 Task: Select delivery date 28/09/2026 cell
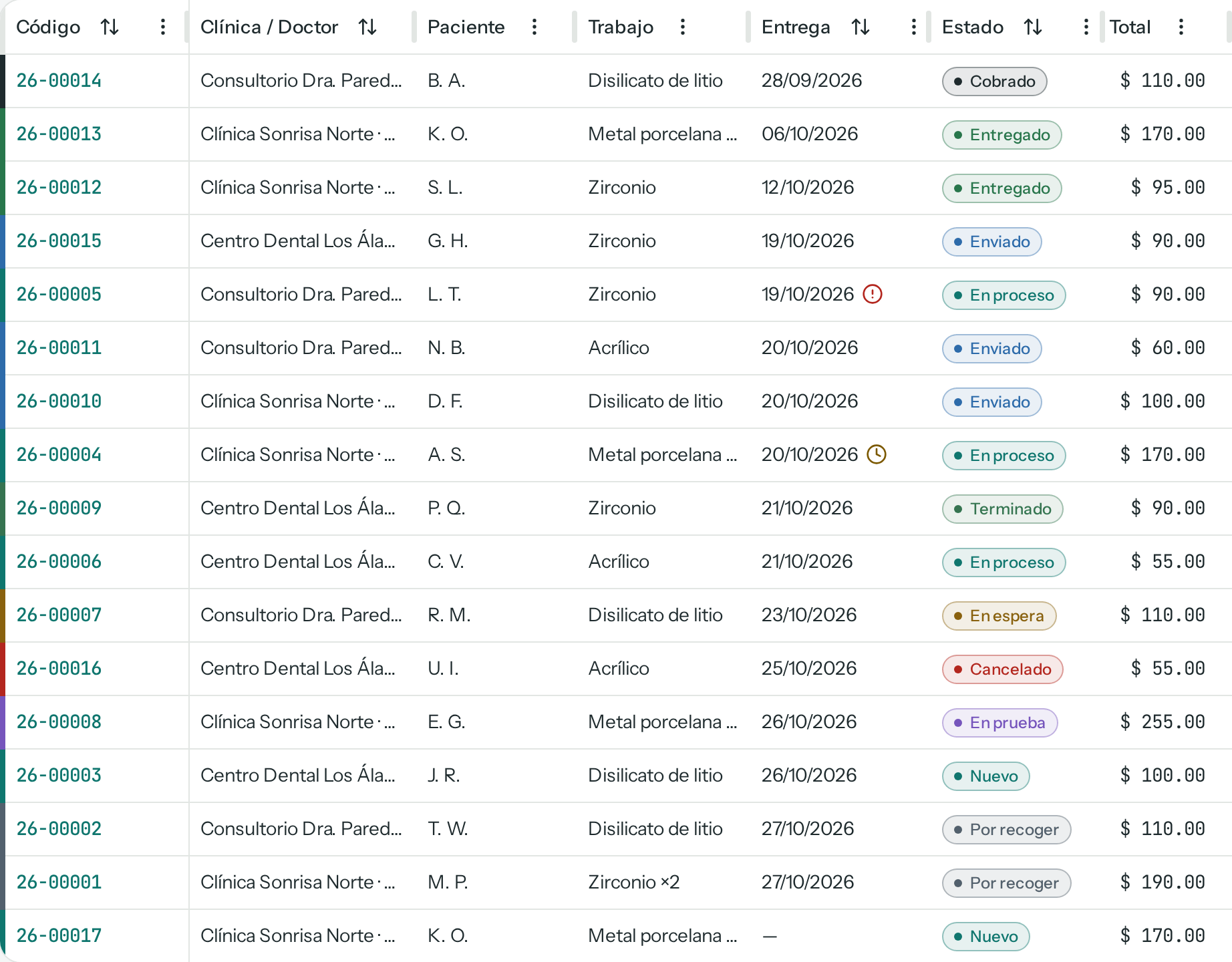click(812, 81)
